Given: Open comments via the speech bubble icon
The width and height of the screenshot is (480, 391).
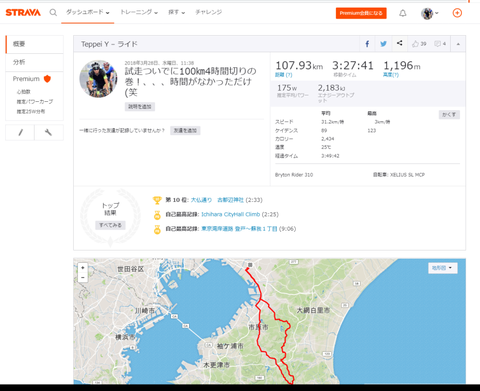Looking at the screenshot, I should click(437, 44).
